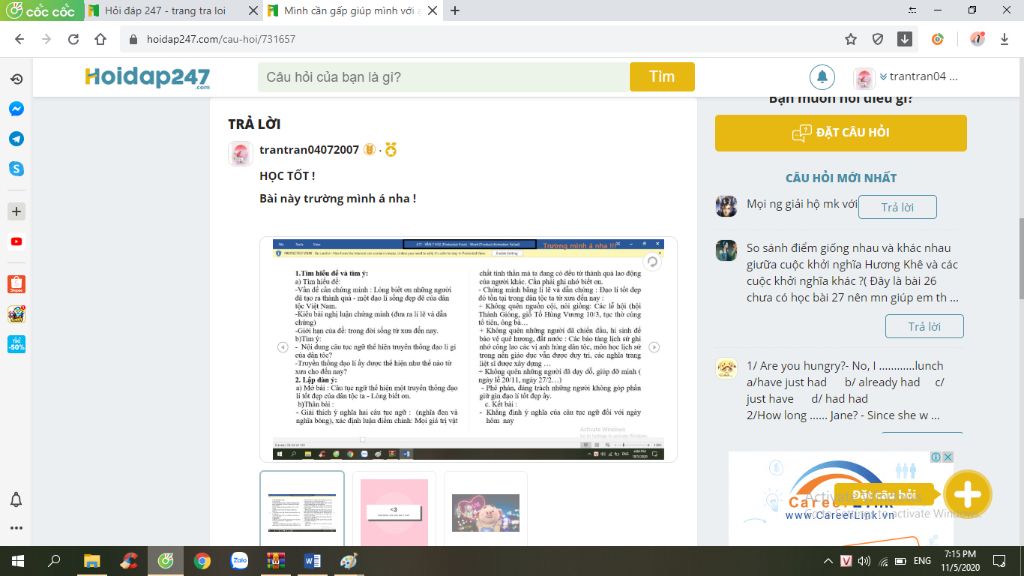Open File Explorer from the taskbar
The height and width of the screenshot is (576, 1024).
[x=91, y=561]
